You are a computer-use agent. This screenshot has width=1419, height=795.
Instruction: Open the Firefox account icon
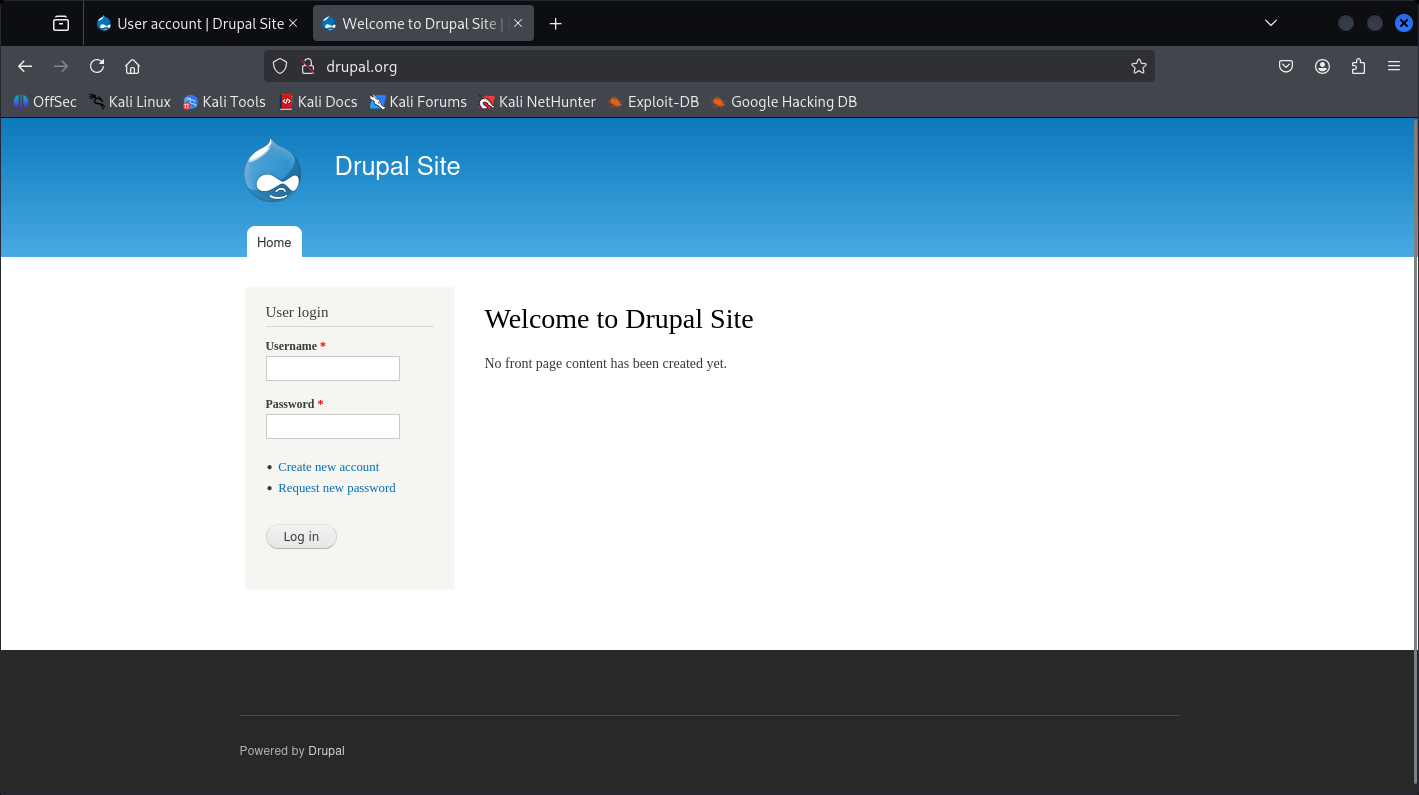click(x=1322, y=66)
